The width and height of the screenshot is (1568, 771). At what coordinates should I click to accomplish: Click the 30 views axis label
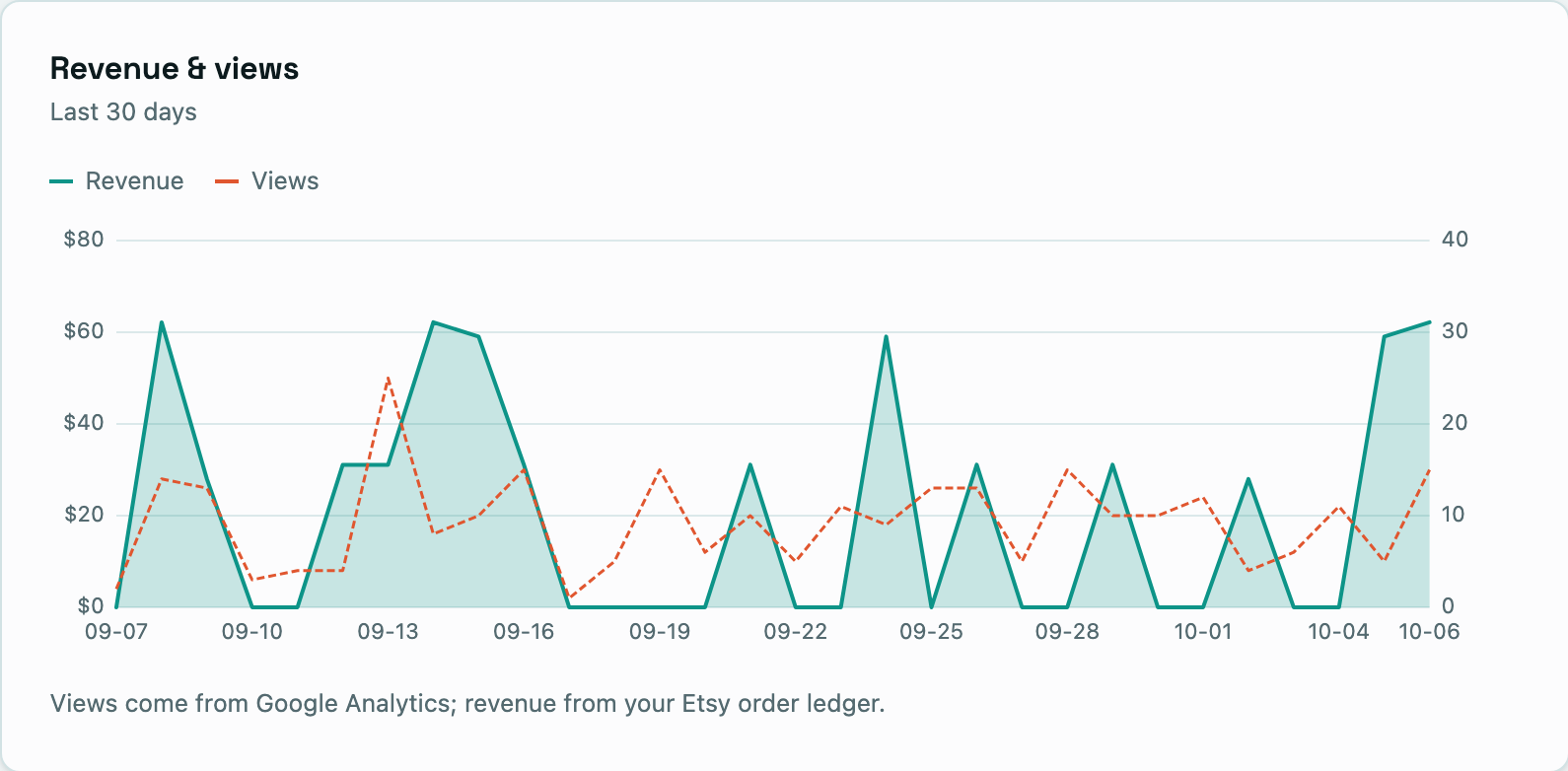pos(1455,331)
